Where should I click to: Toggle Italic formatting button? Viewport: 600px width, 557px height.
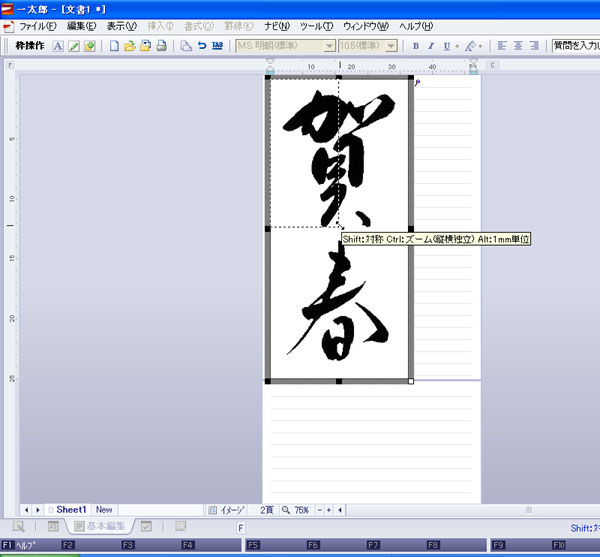click(x=430, y=46)
